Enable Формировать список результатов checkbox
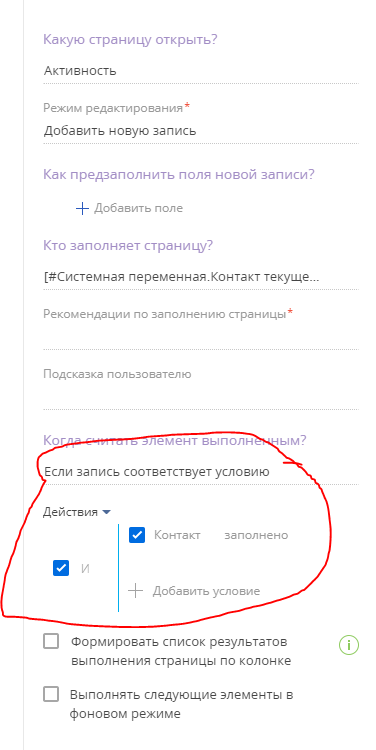Screen dimensions: 376x750 point(51,641)
